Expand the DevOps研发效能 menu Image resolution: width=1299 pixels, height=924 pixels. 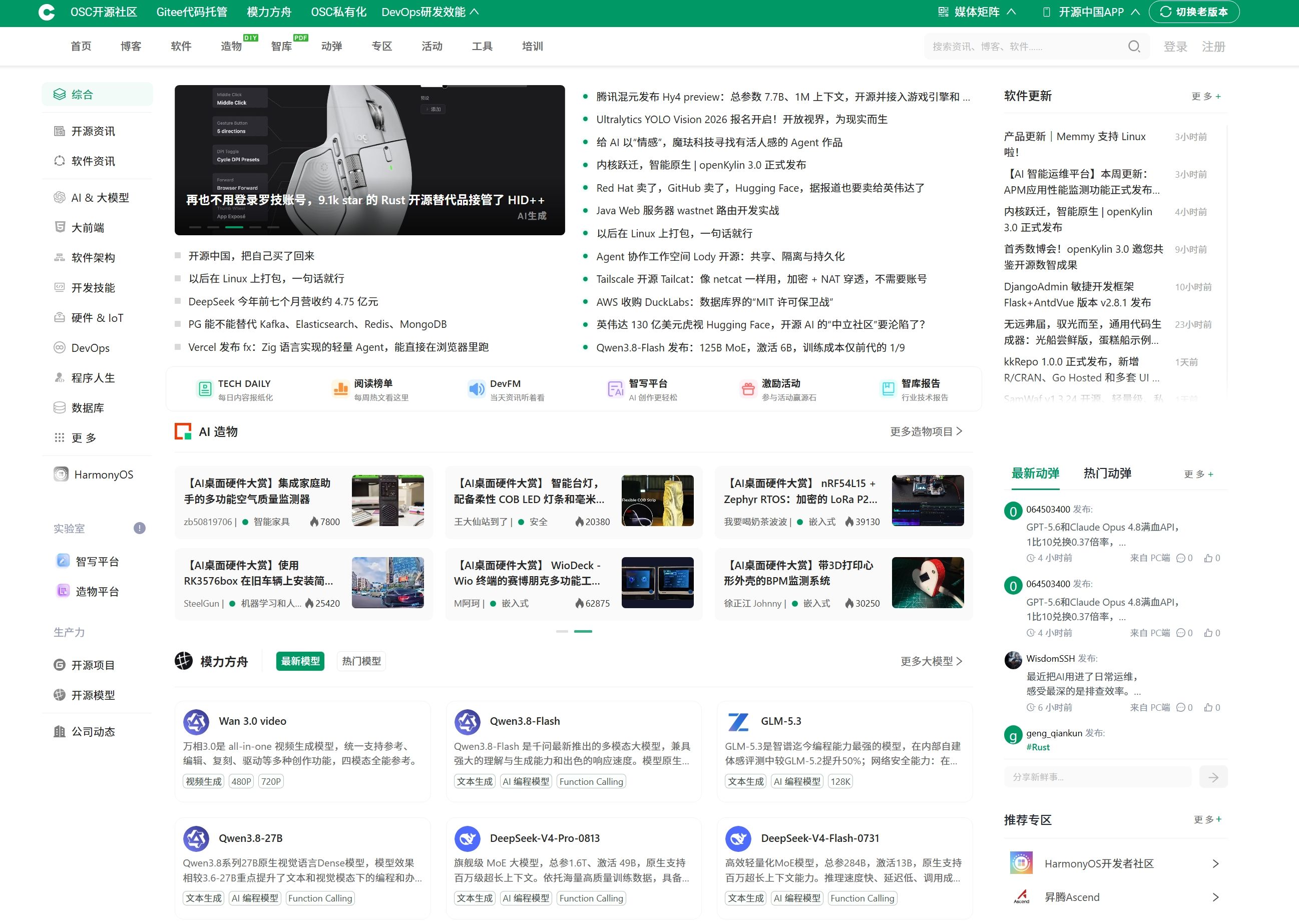(x=430, y=12)
